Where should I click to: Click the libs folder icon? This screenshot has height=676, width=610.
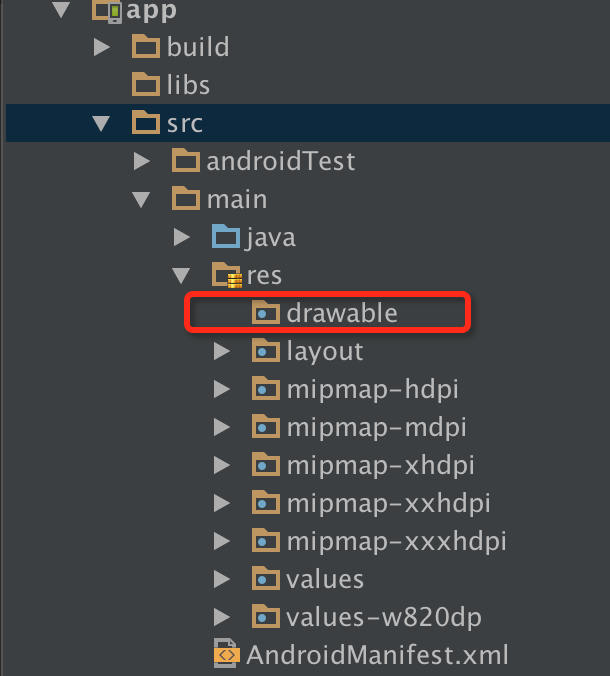click(146, 84)
